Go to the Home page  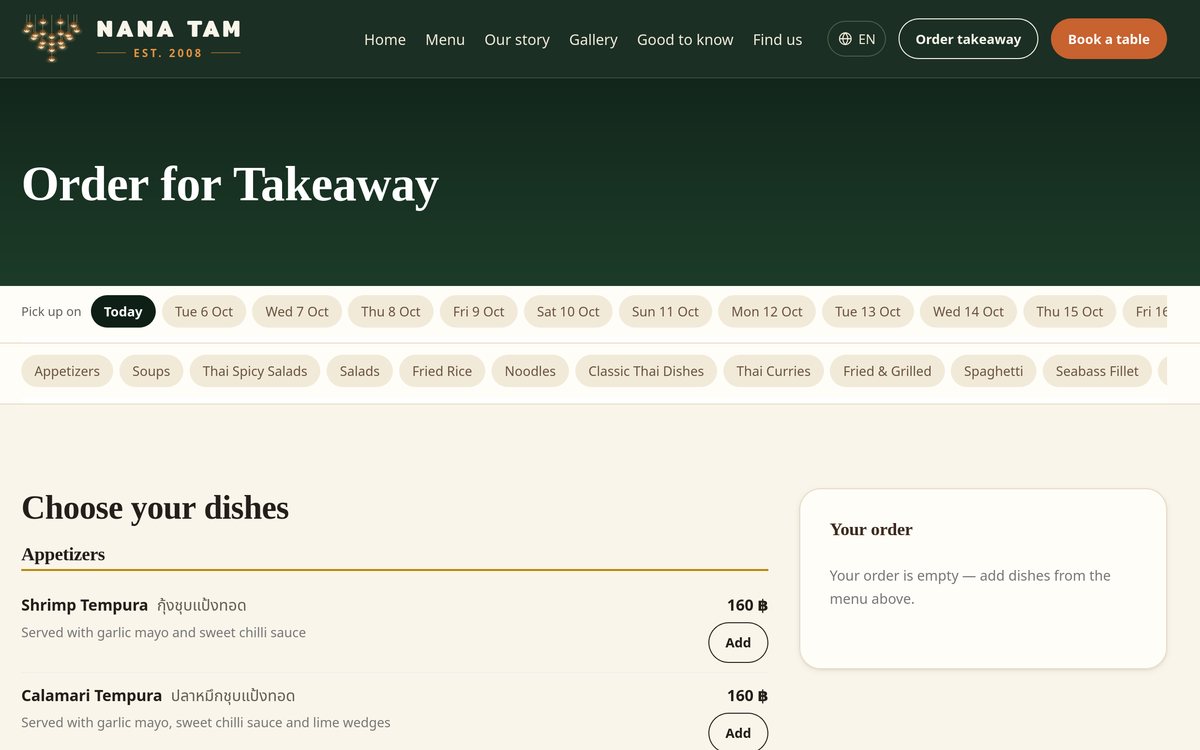[385, 39]
